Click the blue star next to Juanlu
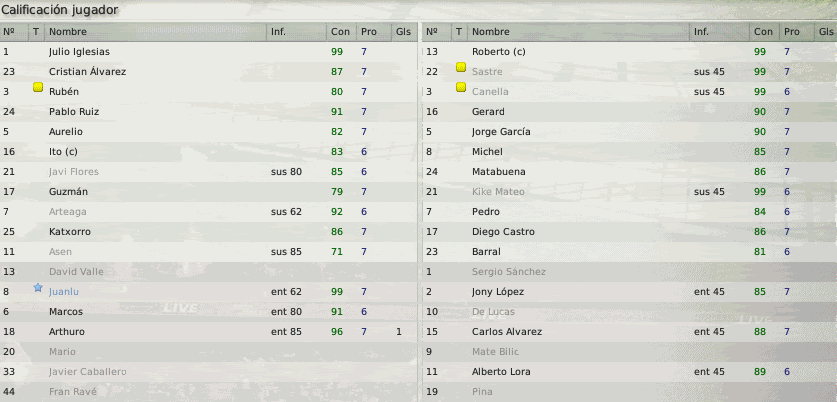This screenshot has height=402, width=837. pyautogui.click(x=38, y=288)
